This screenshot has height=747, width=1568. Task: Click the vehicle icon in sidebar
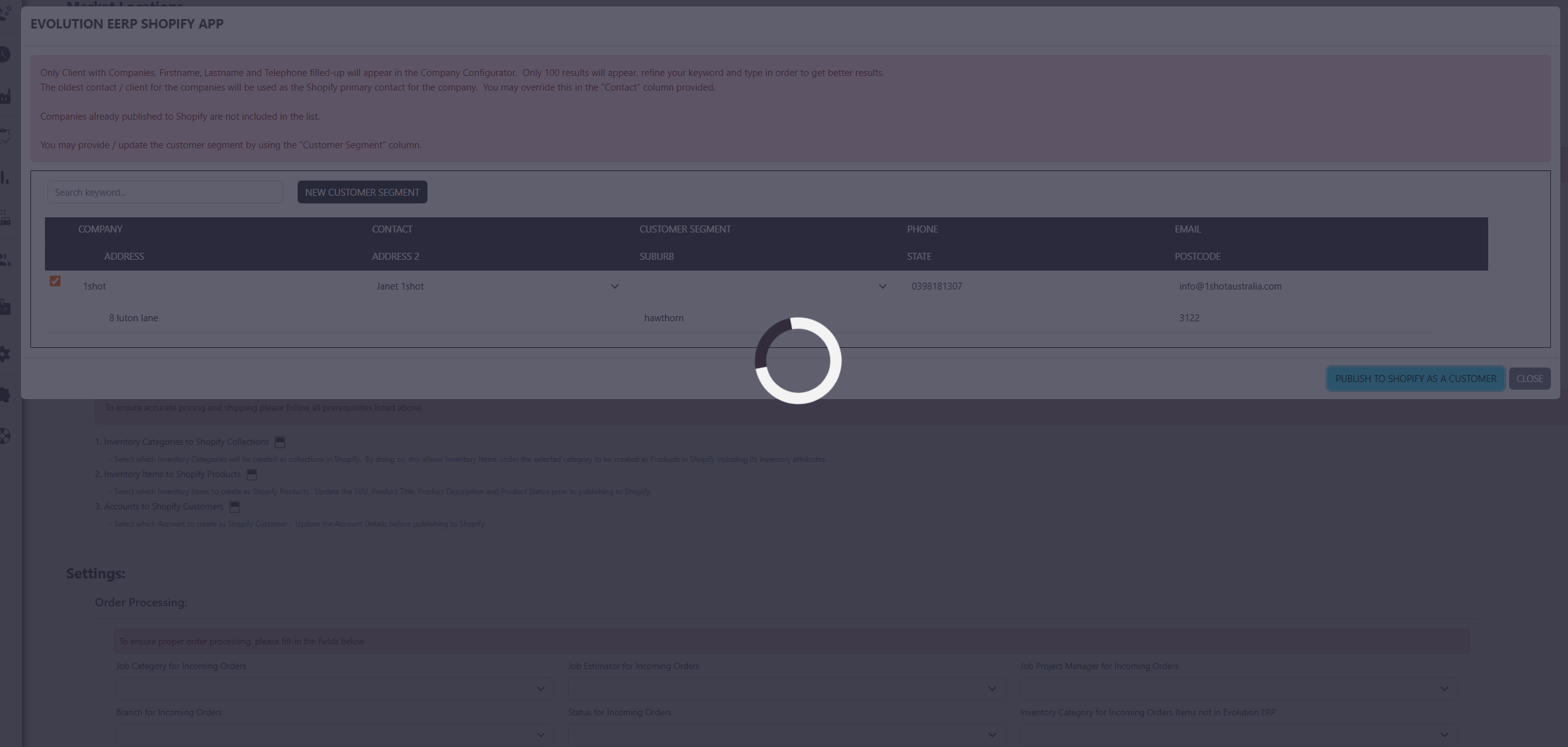click(5, 219)
